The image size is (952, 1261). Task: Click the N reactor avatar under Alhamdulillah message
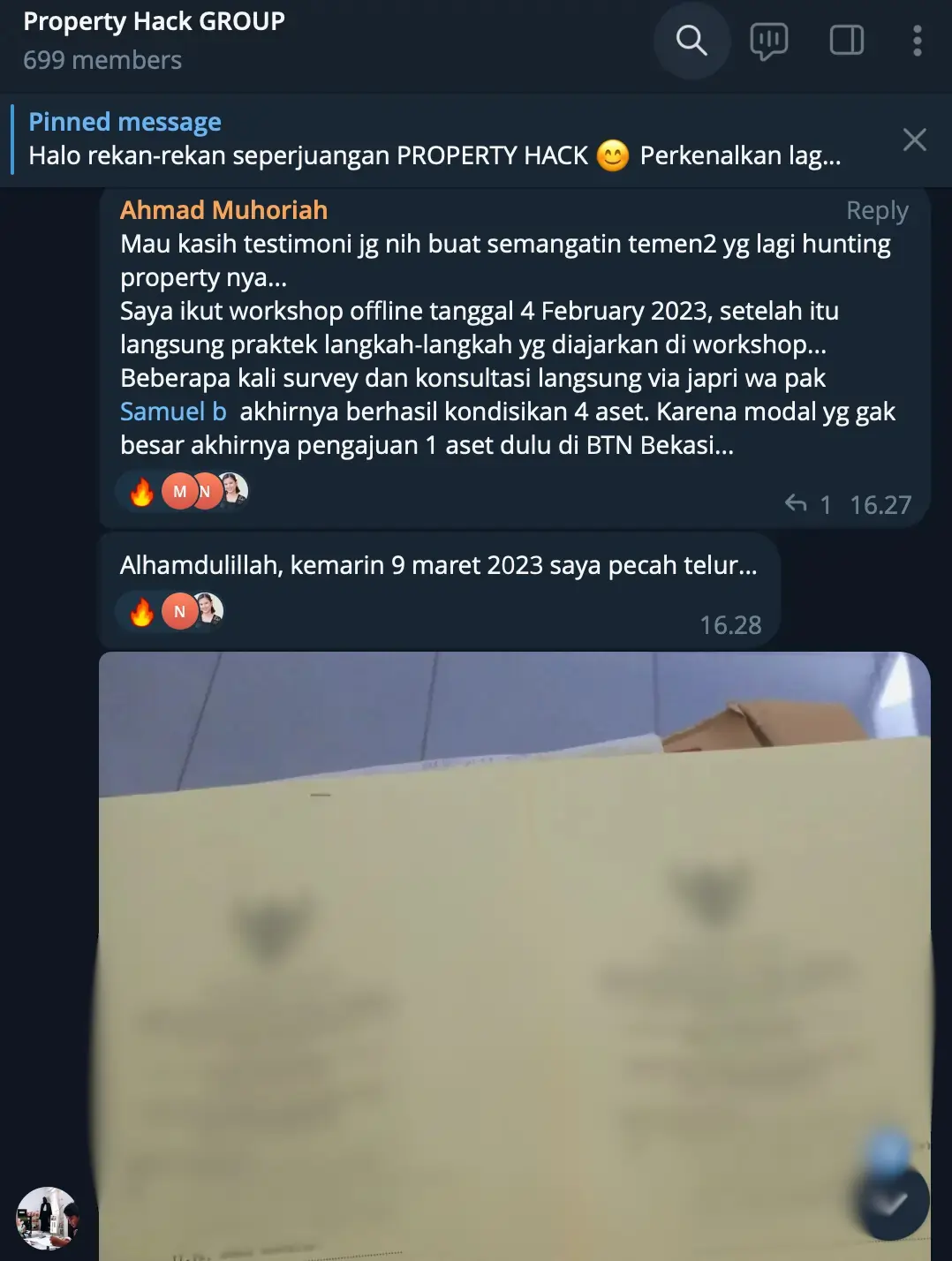pos(179,612)
